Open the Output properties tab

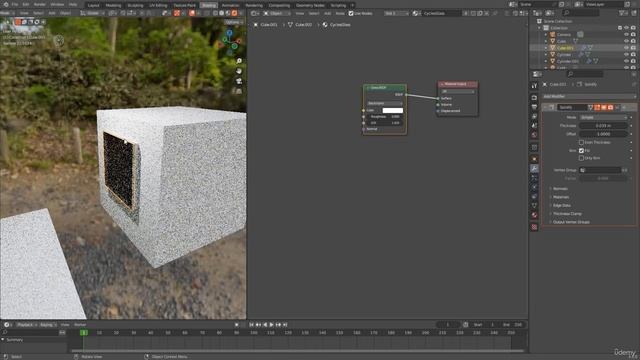pyautogui.click(x=534, y=107)
